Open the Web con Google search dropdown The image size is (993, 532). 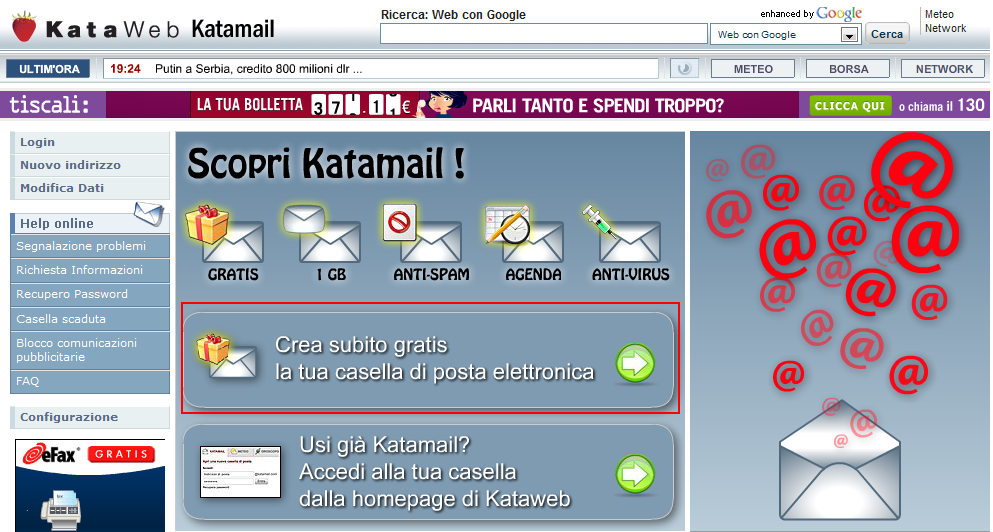point(849,35)
